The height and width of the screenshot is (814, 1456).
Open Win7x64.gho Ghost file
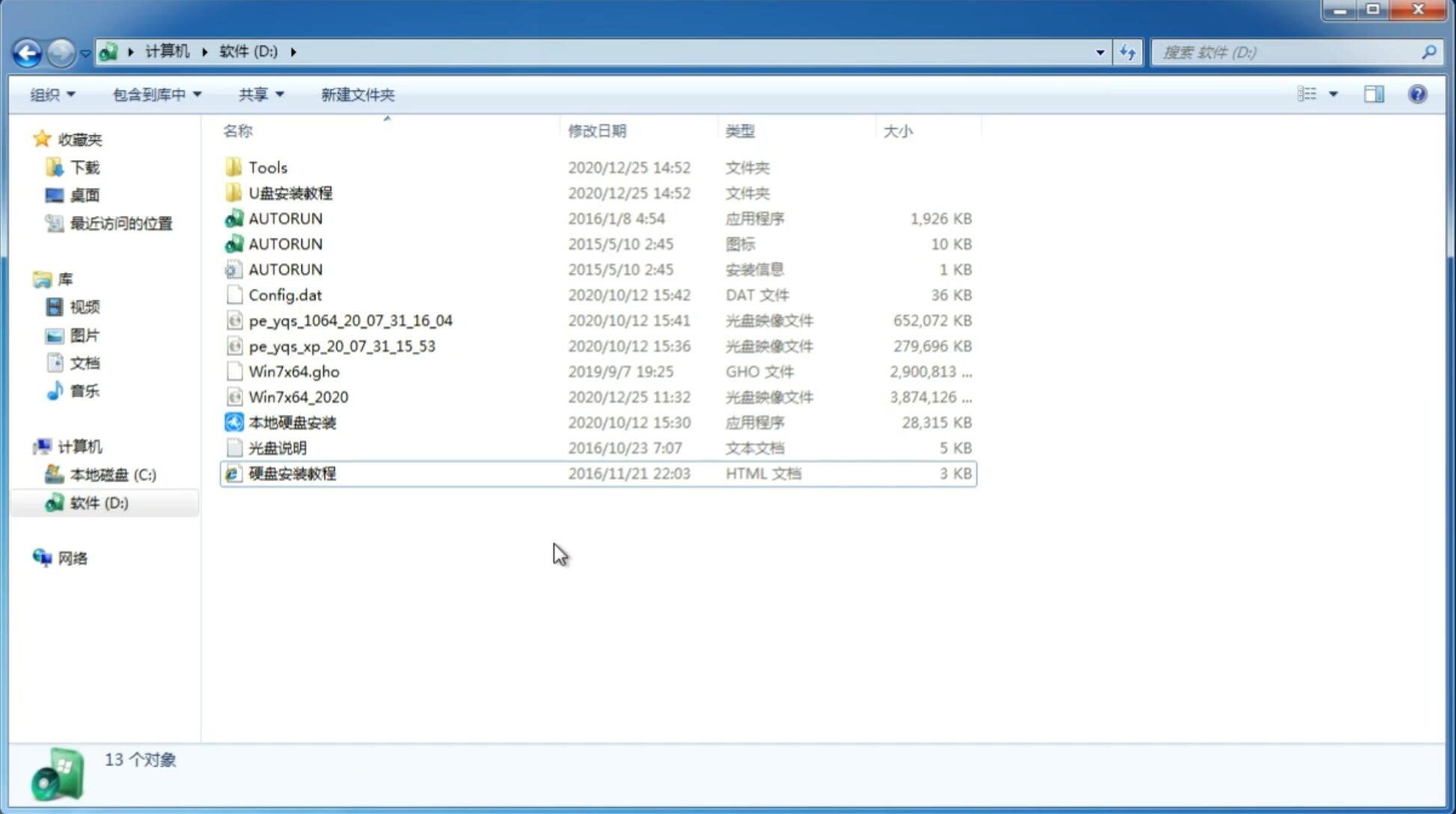pyautogui.click(x=294, y=371)
